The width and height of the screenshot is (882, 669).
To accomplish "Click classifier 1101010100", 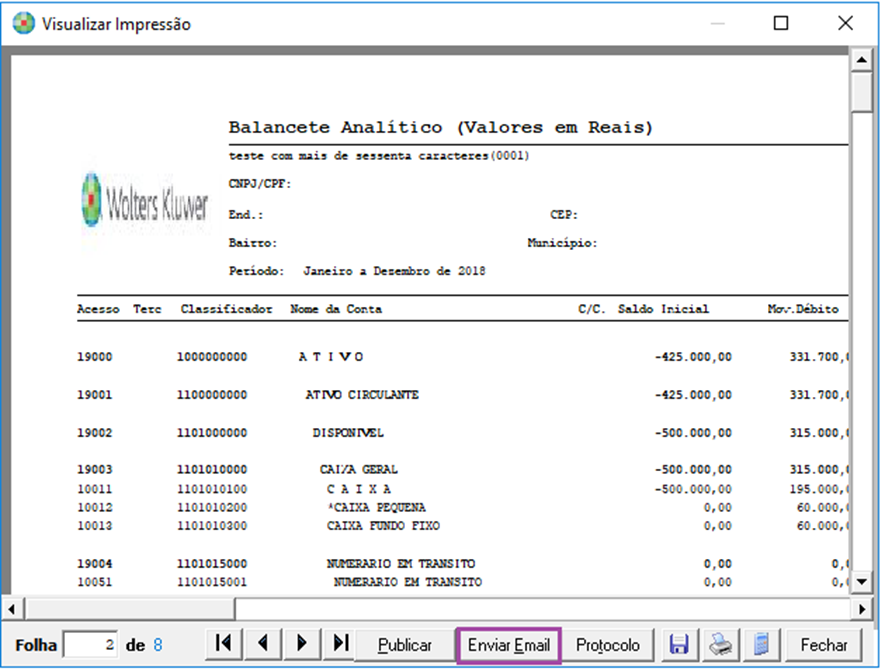I will click(x=212, y=490).
